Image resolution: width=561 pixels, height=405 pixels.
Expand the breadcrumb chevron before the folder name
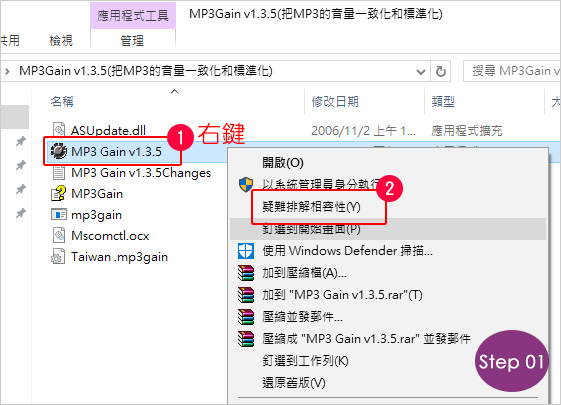[8, 71]
